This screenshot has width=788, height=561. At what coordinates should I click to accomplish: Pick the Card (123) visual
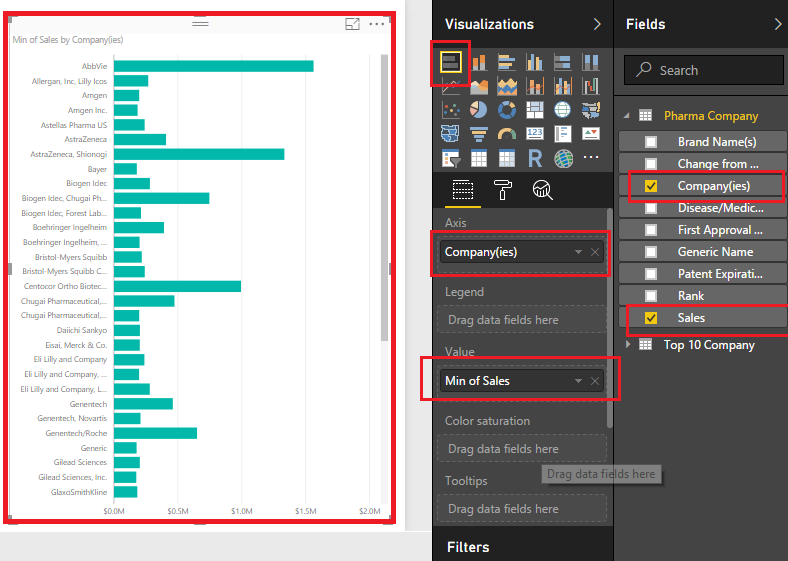click(535, 133)
